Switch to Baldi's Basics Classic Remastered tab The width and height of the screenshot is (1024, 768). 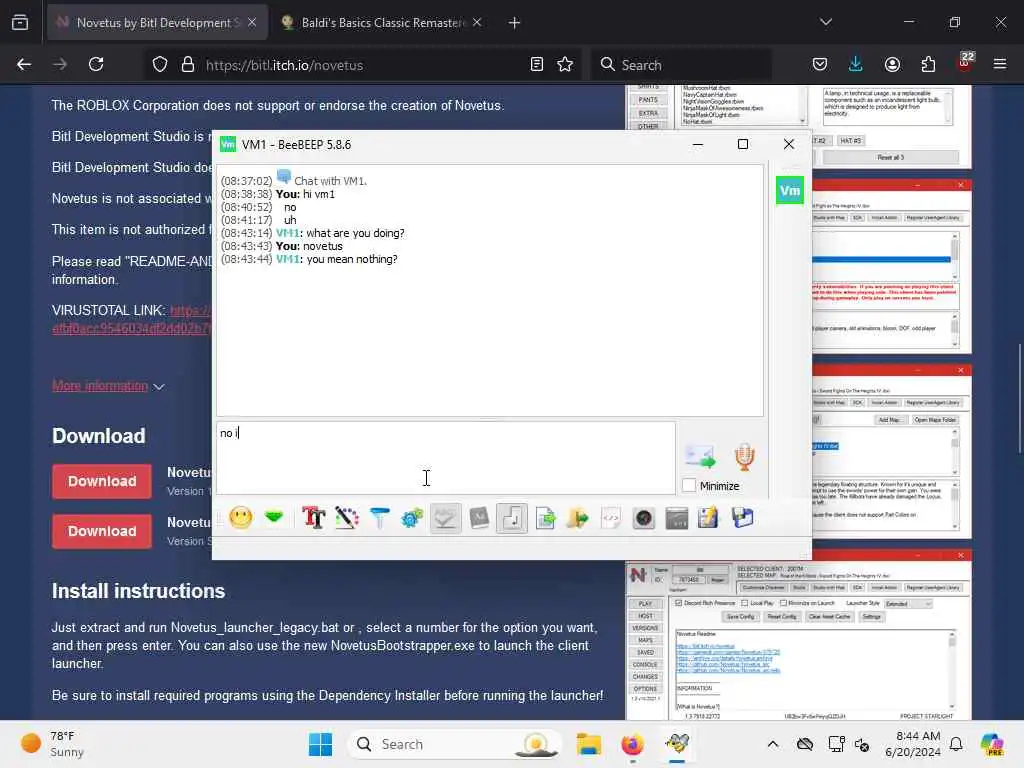pos(383,23)
